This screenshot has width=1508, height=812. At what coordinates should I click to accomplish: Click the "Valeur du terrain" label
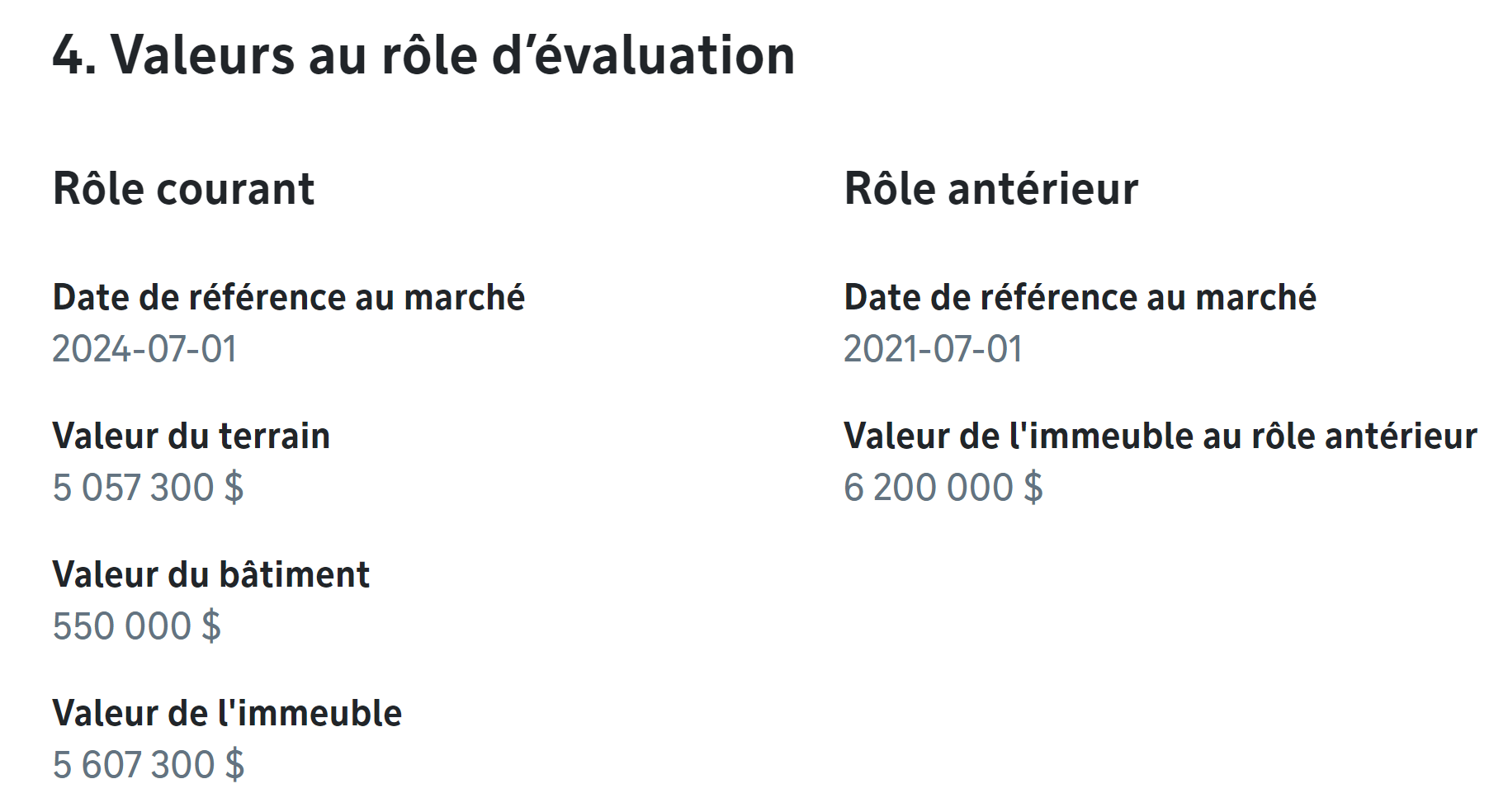coord(191,437)
